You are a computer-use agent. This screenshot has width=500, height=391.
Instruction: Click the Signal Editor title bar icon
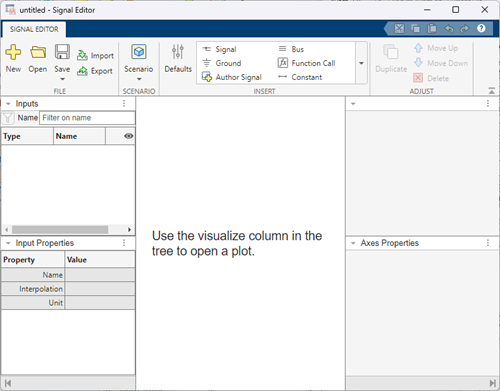click(x=11, y=10)
